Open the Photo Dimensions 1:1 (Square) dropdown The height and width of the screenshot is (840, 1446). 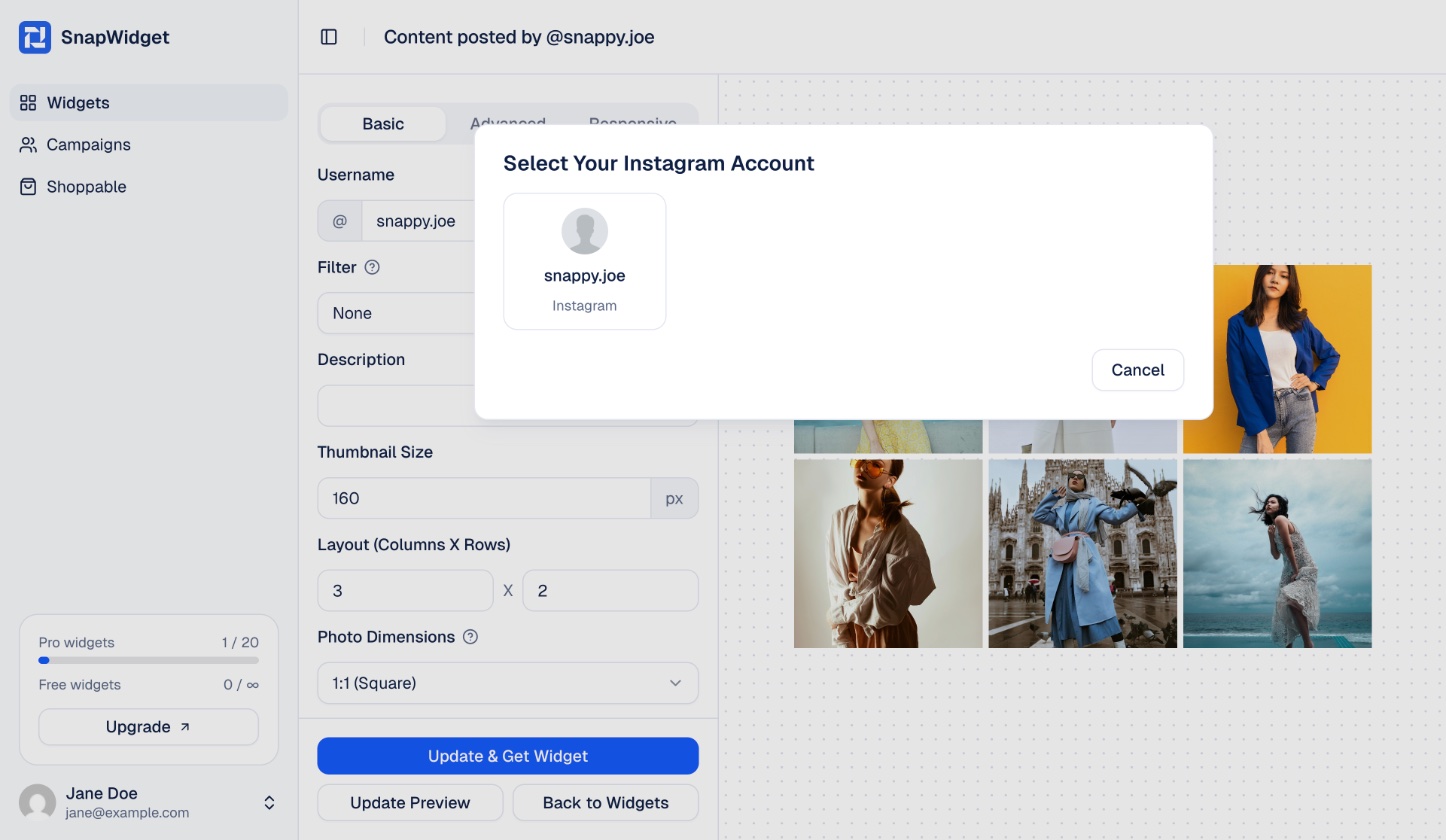[508, 683]
